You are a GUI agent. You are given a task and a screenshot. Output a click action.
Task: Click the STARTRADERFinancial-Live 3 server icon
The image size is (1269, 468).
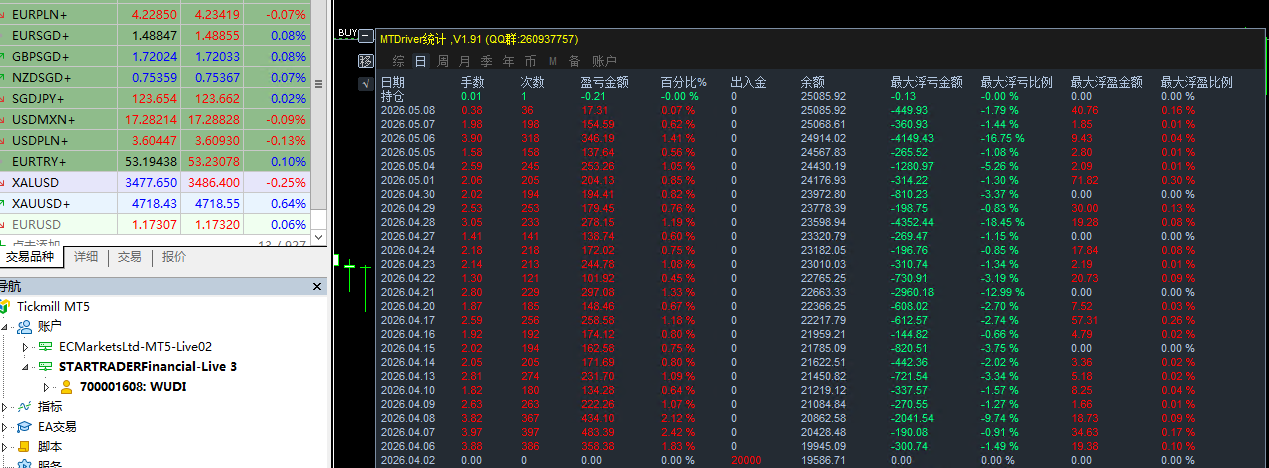[x=46, y=366]
